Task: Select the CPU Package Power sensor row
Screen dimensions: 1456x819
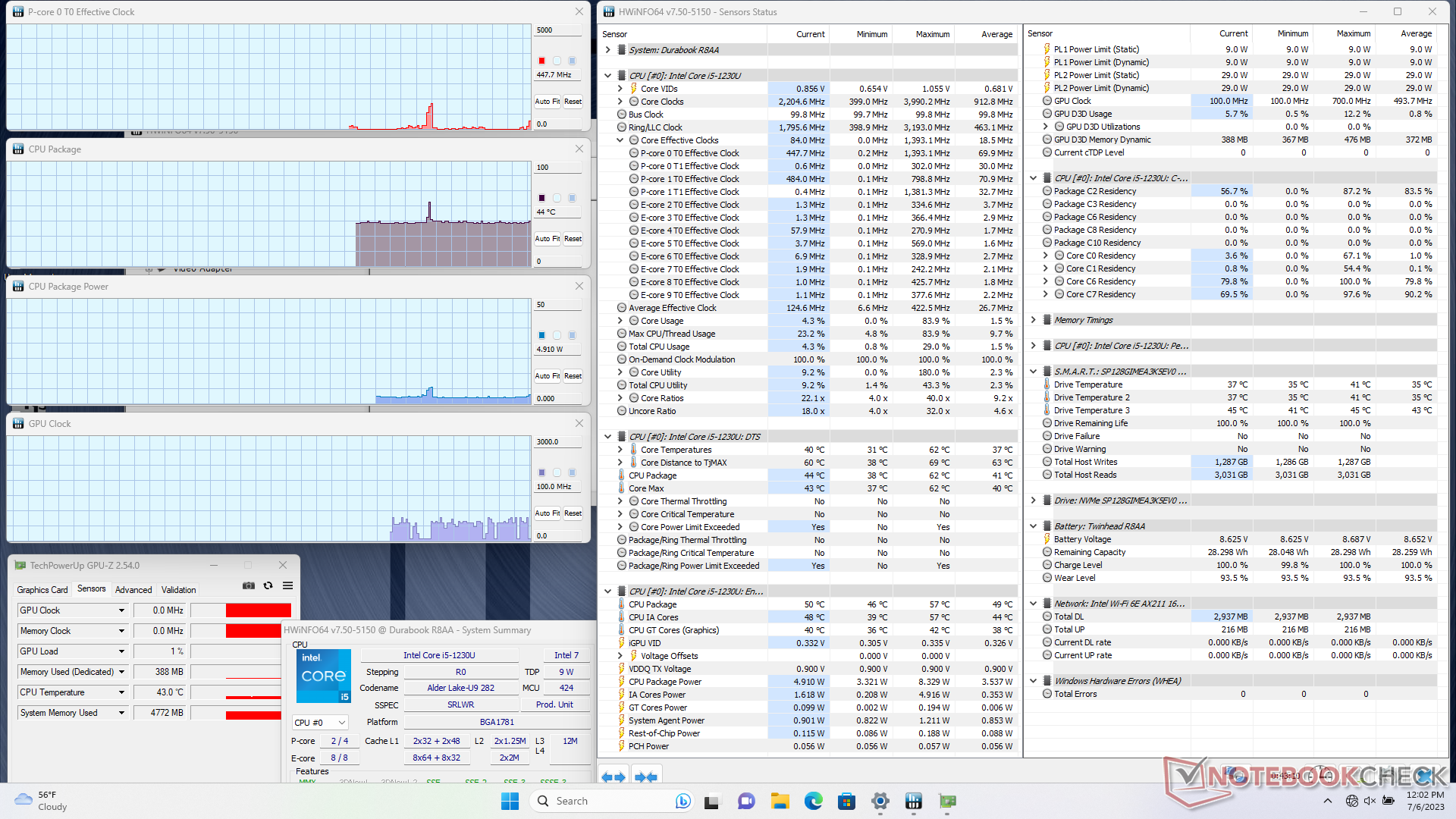Action: [x=808, y=682]
